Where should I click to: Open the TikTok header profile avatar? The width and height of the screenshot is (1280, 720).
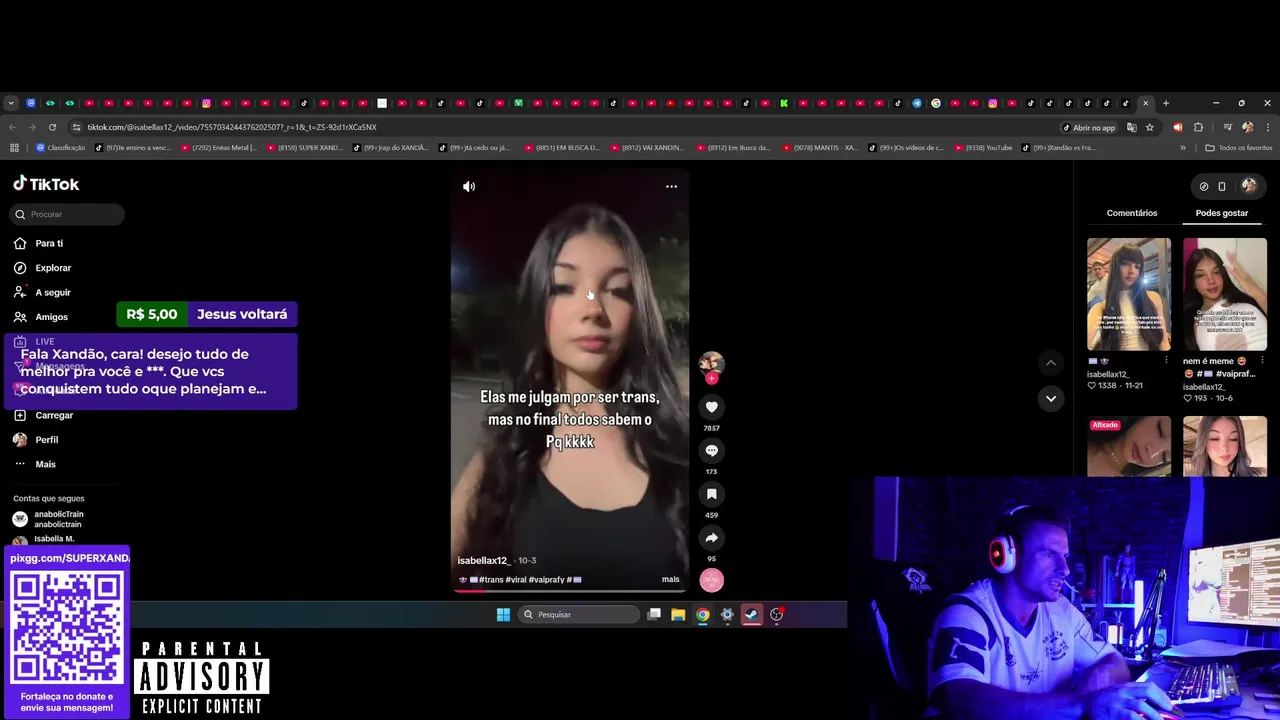point(1249,186)
